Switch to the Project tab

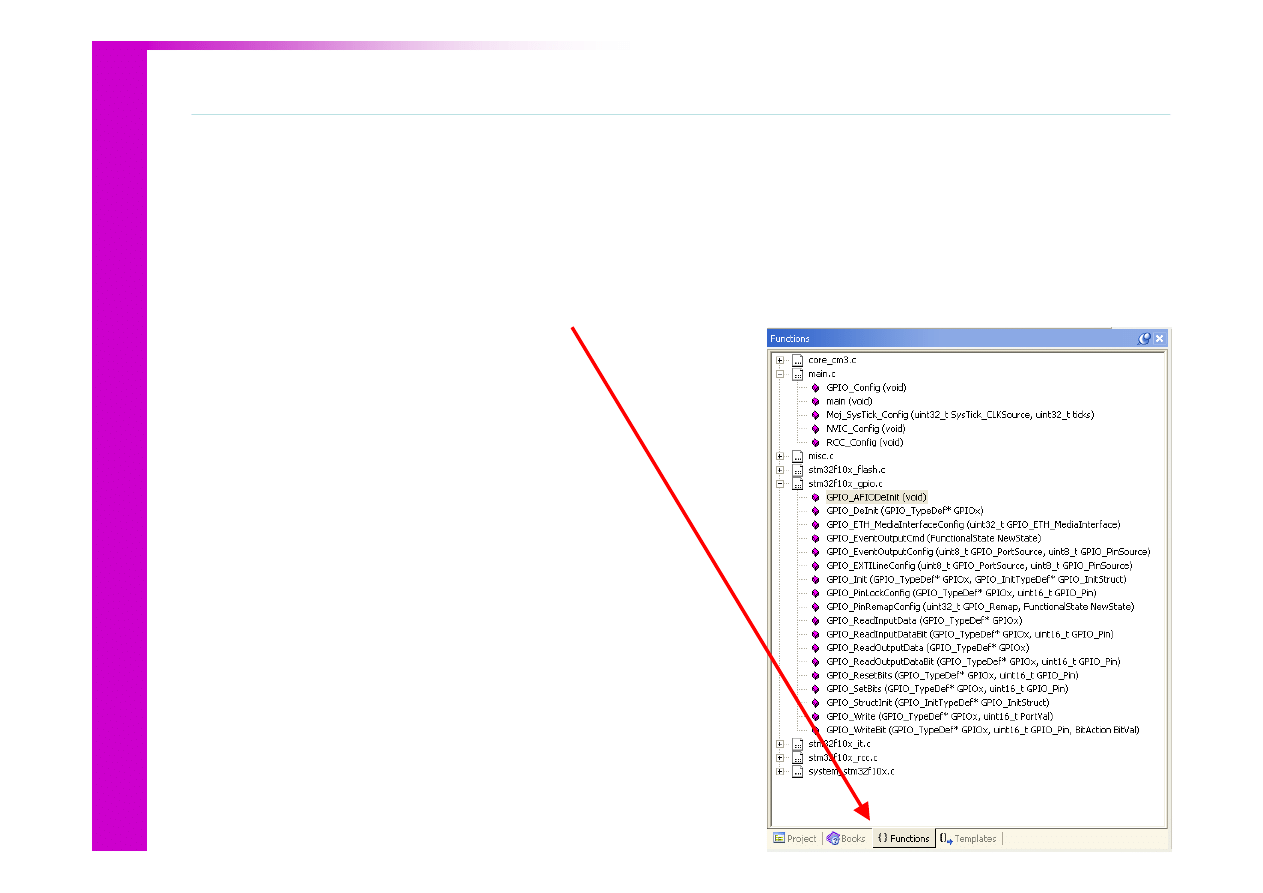pyautogui.click(x=795, y=839)
